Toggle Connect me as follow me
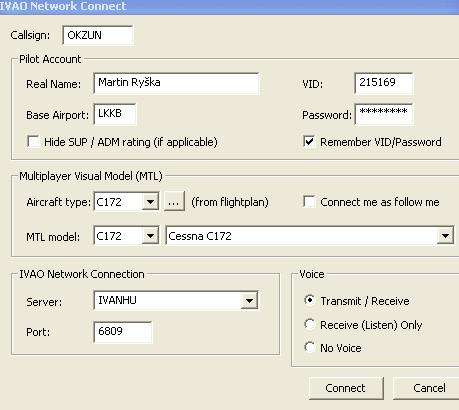This screenshot has height=410, width=459. coord(309,202)
